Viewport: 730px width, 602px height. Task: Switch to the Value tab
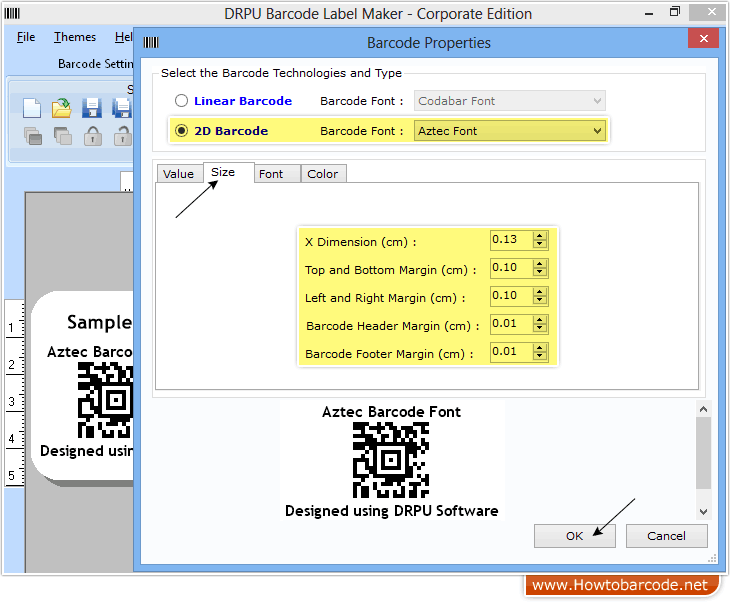pyautogui.click(x=178, y=174)
